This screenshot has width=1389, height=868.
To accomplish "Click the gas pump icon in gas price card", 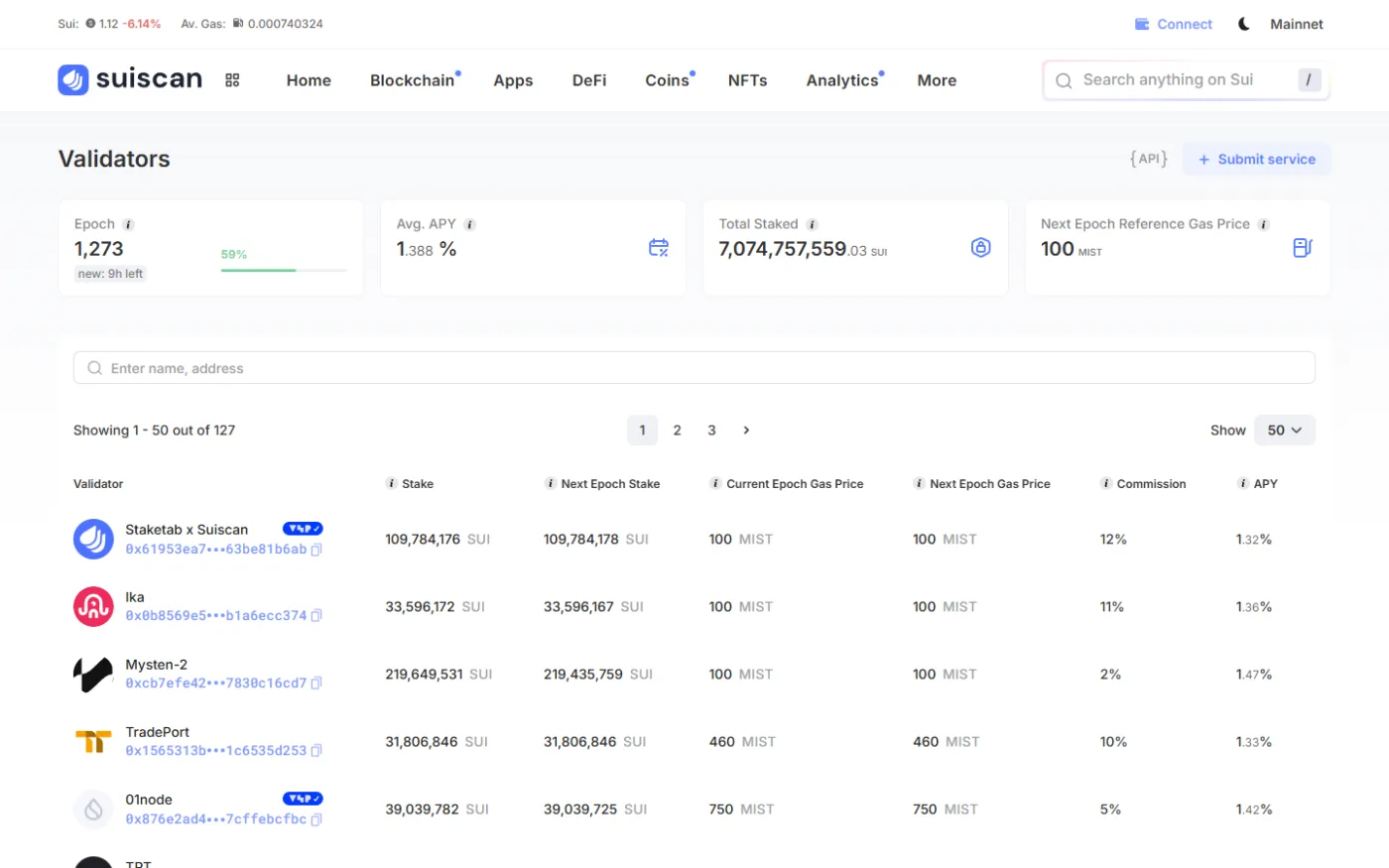I will click(x=1303, y=248).
